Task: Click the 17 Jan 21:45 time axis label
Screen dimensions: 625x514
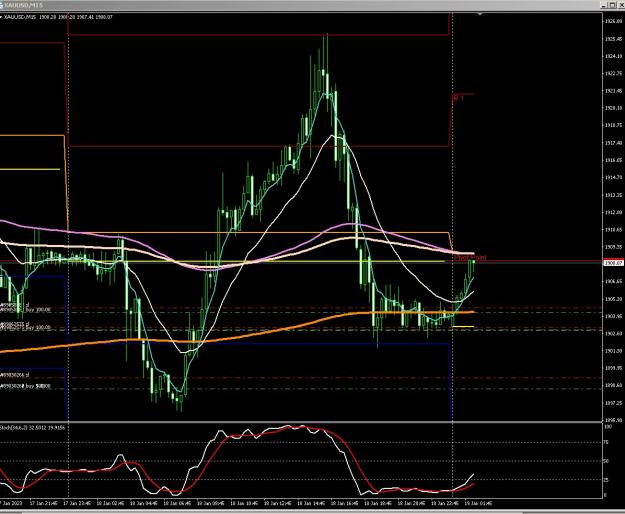Action: [43, 503]
